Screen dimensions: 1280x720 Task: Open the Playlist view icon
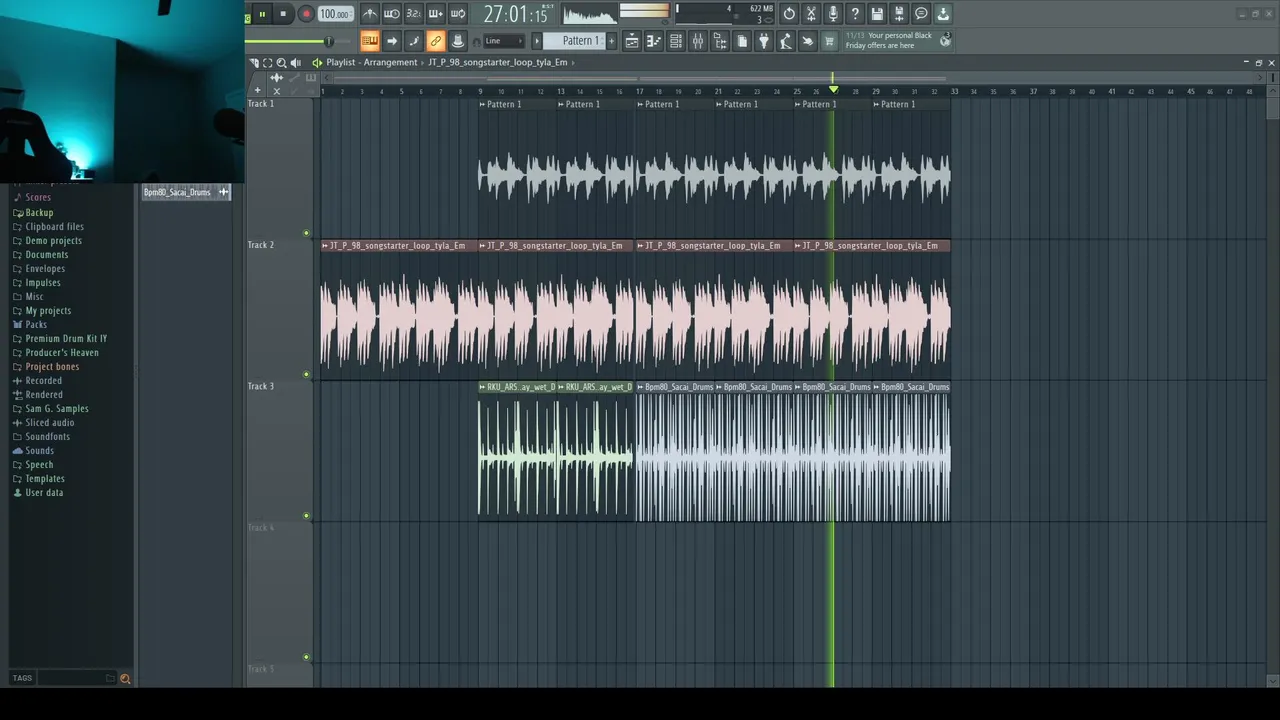coord(632,41)
